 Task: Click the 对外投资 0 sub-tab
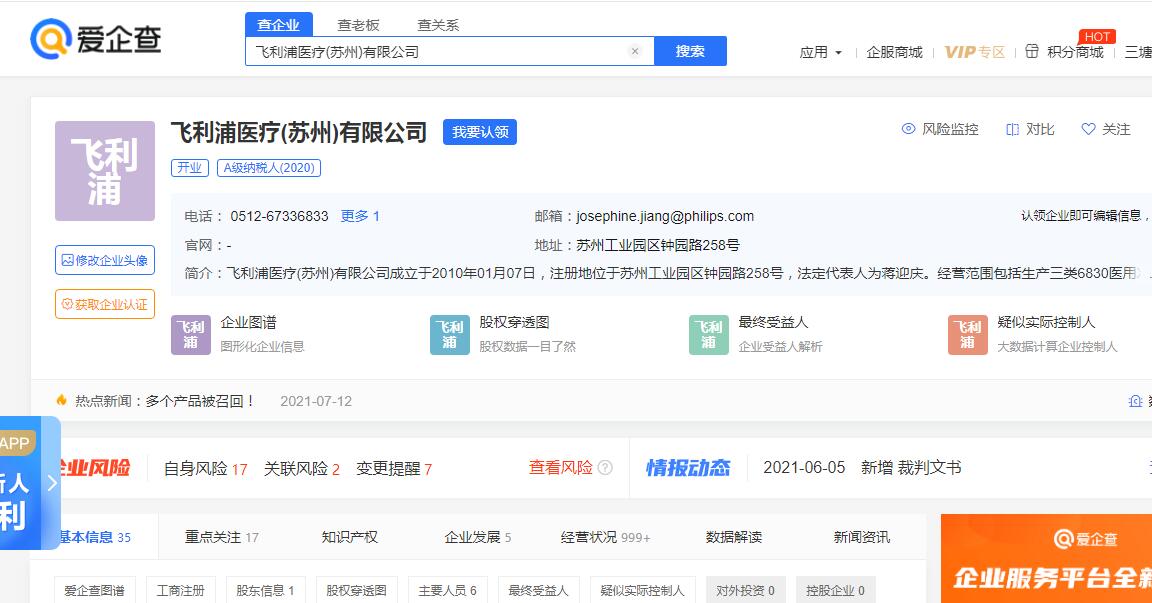point(746,591)
